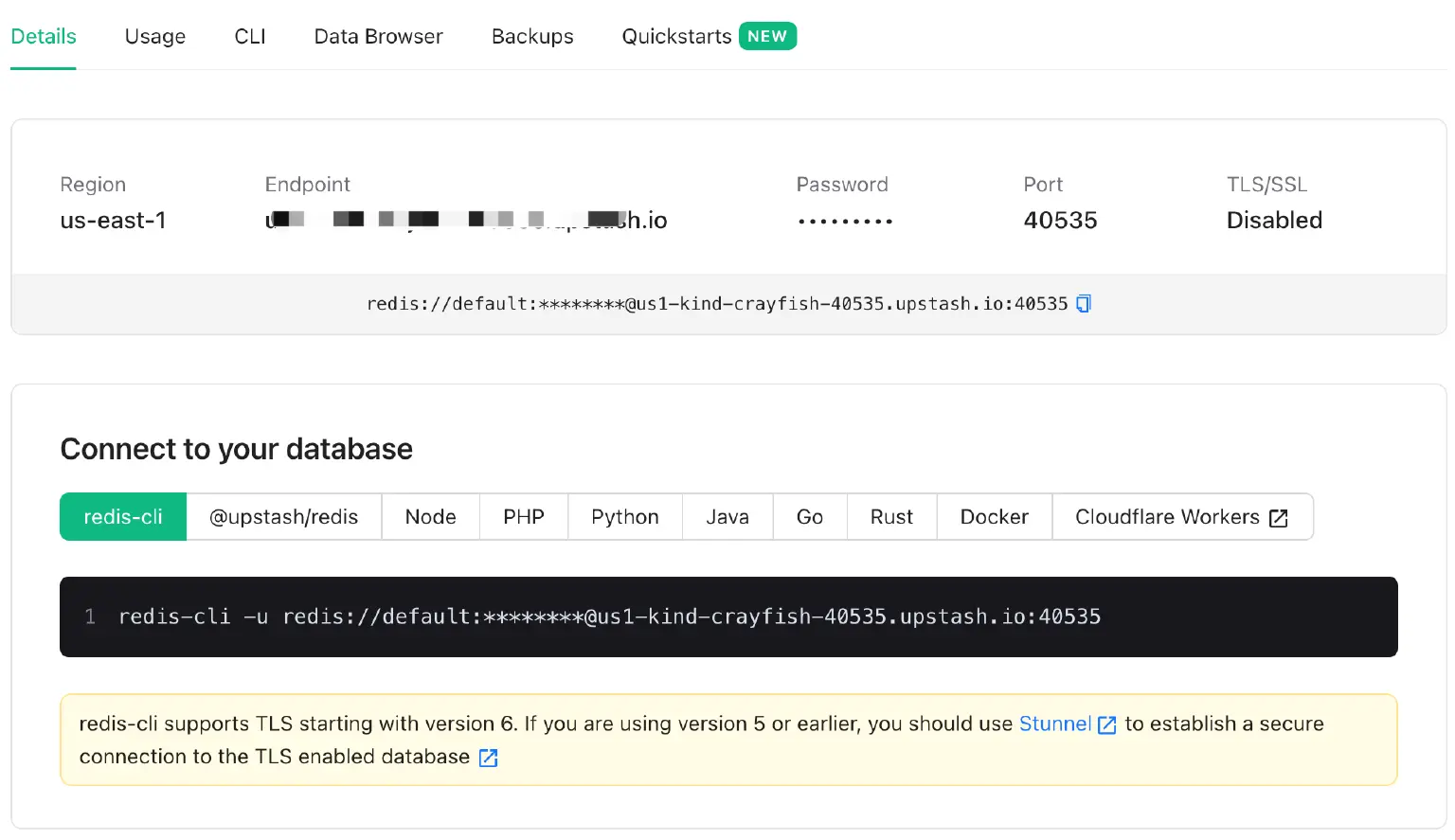Switch to the Data Browser tab
This screenshot has width=1455, height=840.
(378, 36)
